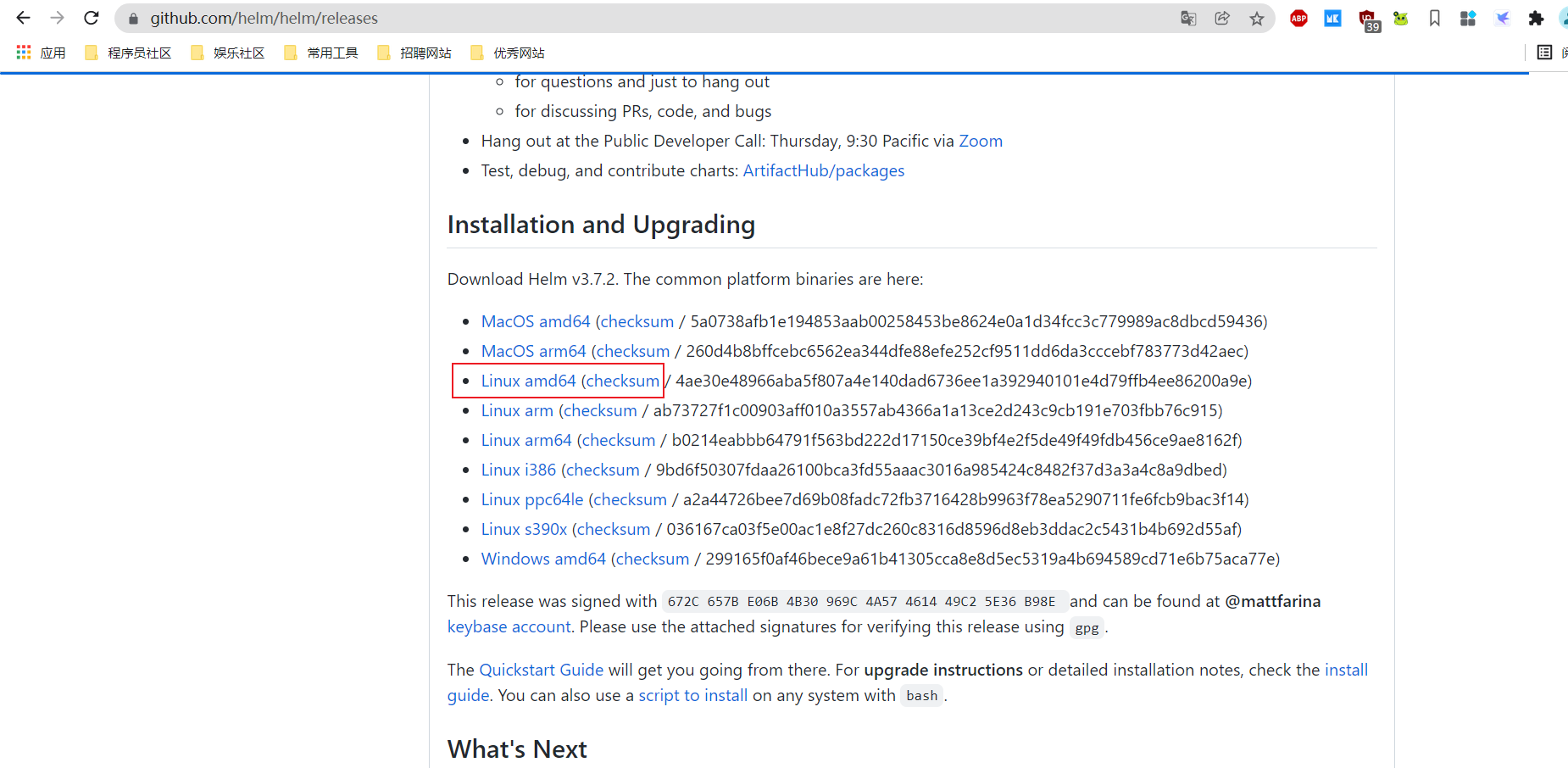Screen dimensions: 1568x768
Task: Click the share page icon
Action: pyautogui.click(x=1222, y=18)
